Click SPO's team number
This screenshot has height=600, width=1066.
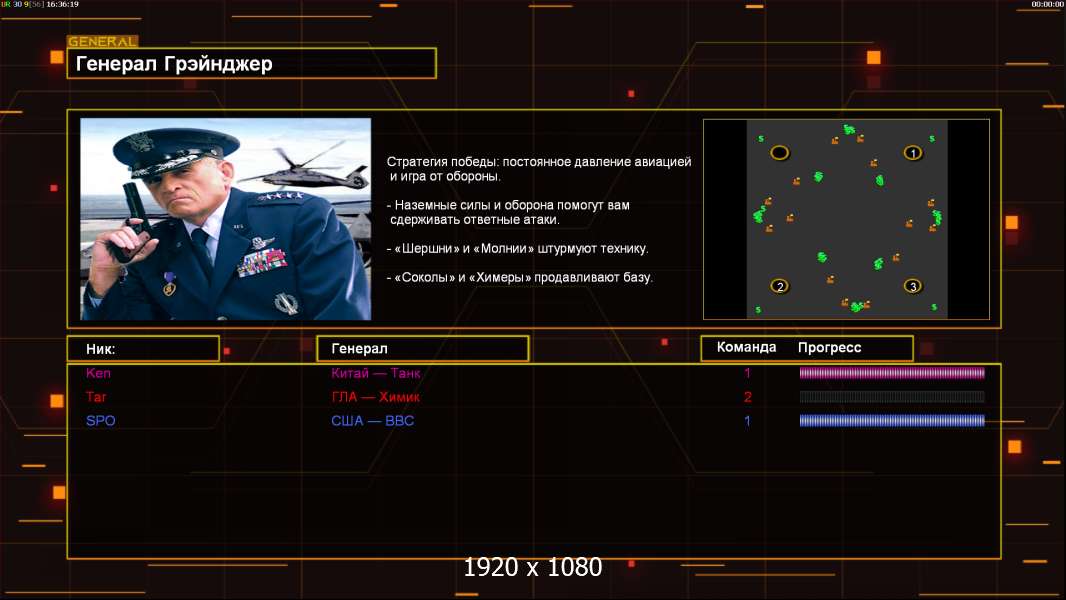coord(747,421)
